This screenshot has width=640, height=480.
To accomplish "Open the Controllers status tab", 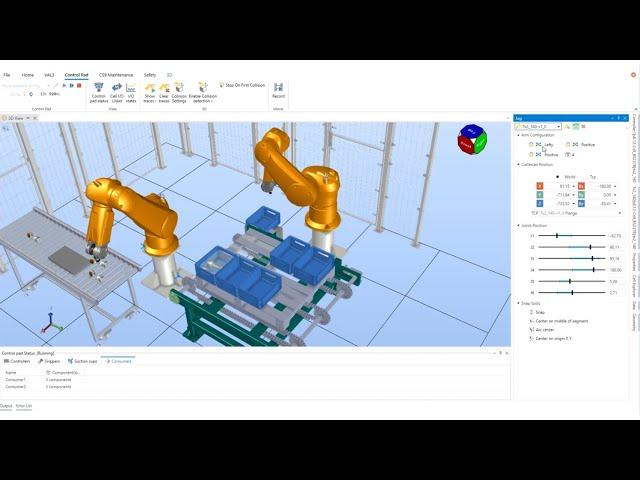I will point(17,361).
